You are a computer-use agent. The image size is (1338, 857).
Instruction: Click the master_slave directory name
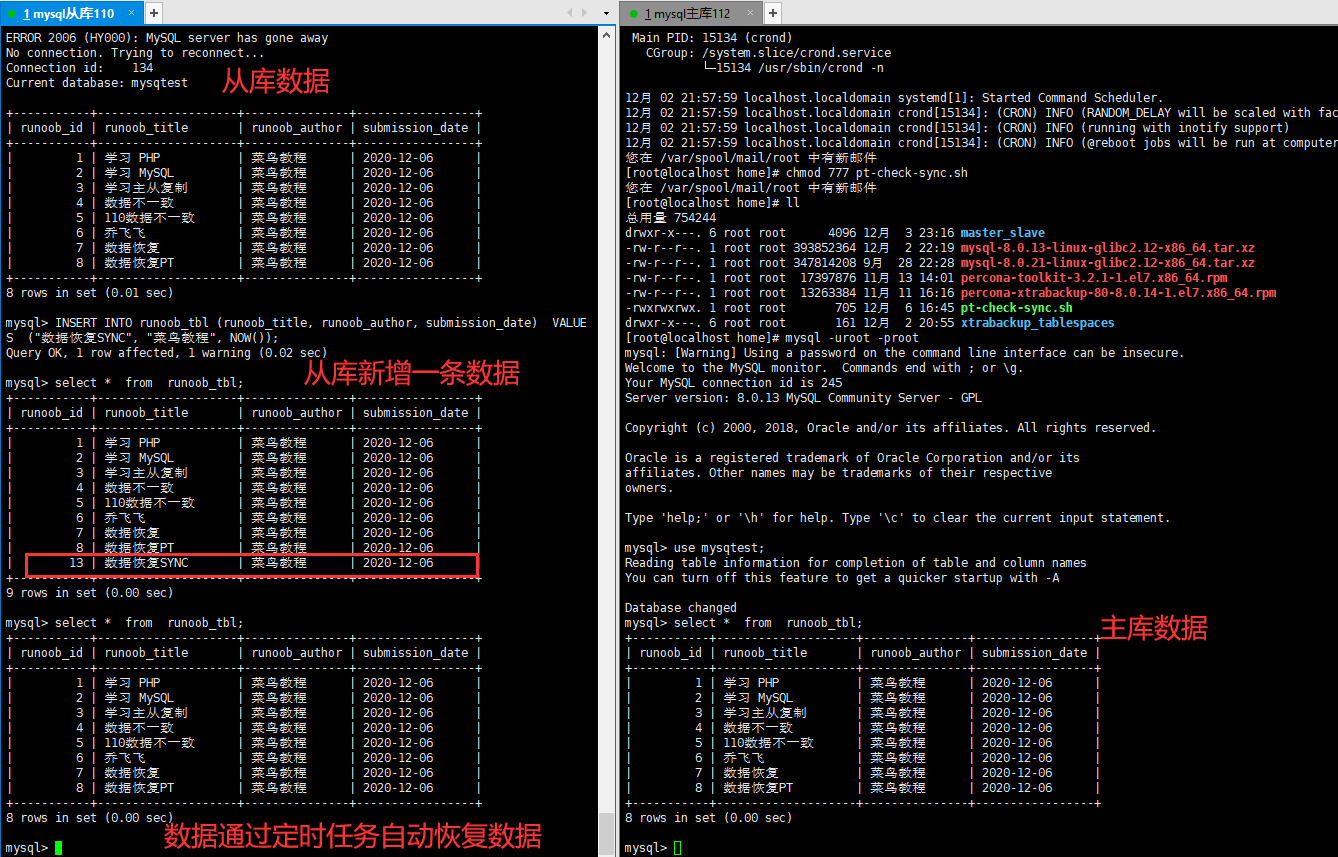click(1003, 233)
